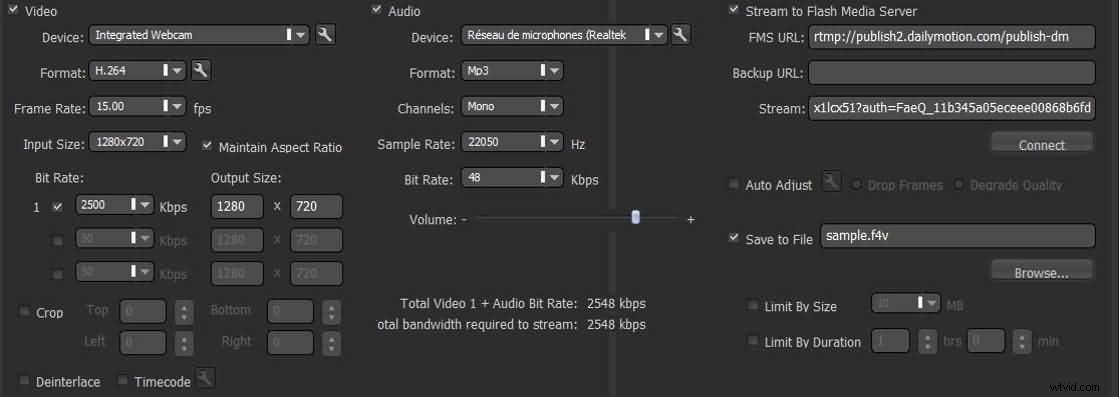The height and width of the screenshot is (397, 1119).
Task: Click the bandwidth required 2548 kbps value
Action: click(x=616, y=325)
